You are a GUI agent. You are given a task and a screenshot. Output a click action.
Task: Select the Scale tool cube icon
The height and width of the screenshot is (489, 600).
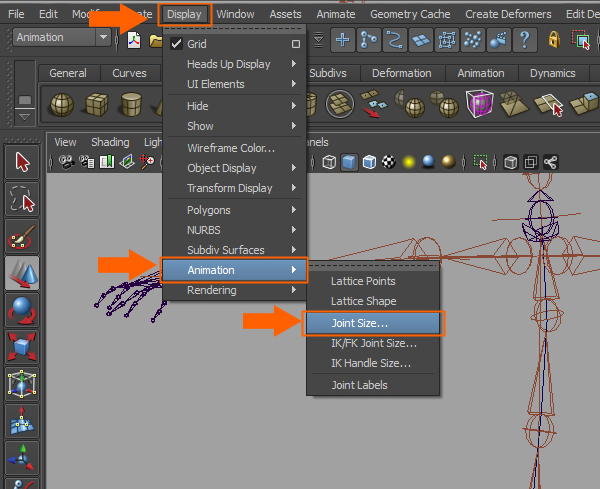22,347
